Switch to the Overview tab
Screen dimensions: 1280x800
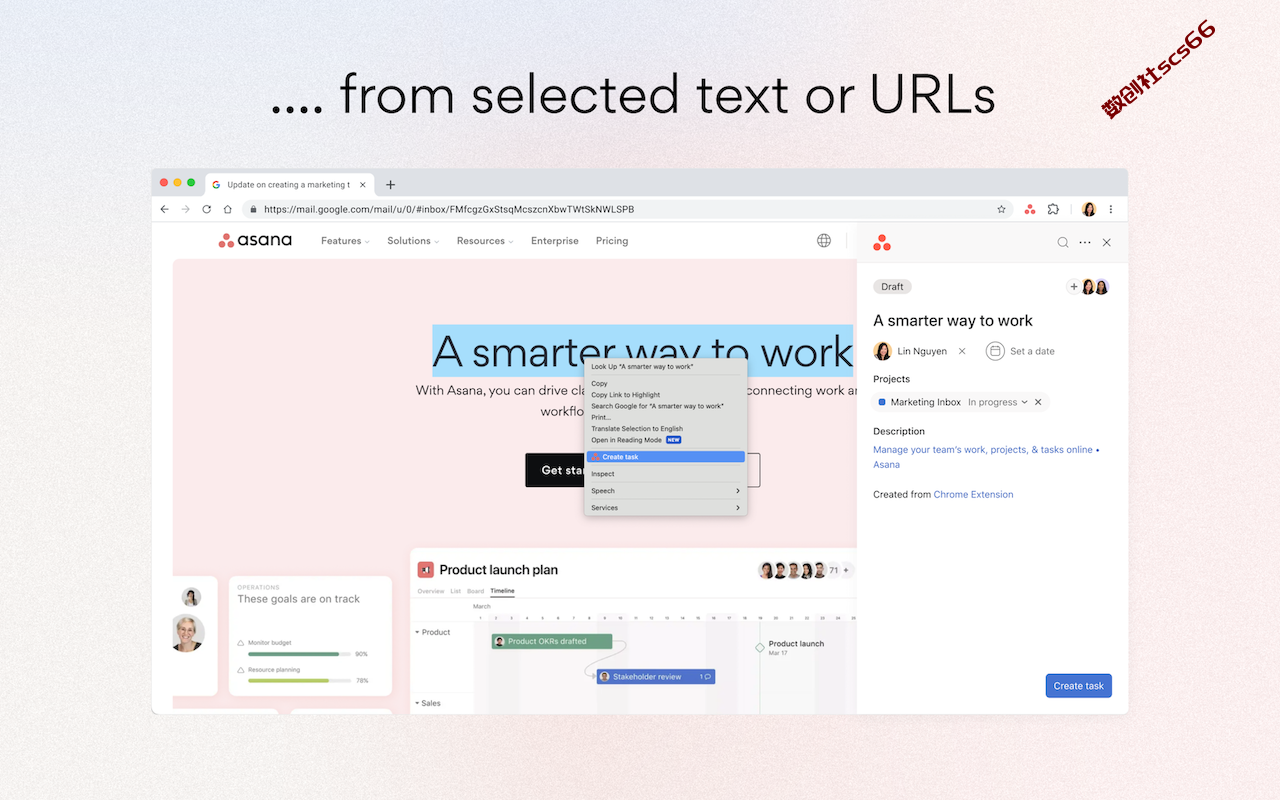(431, 591)
